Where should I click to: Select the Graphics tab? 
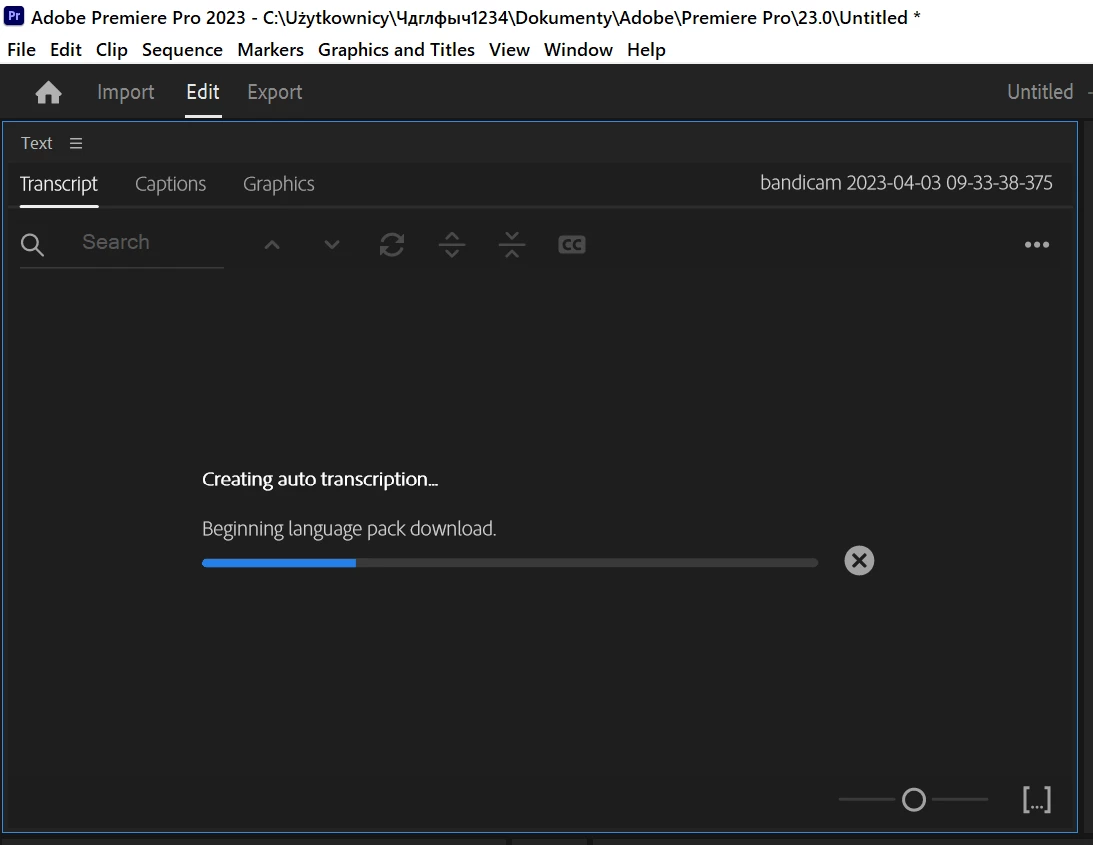point(279,184)
